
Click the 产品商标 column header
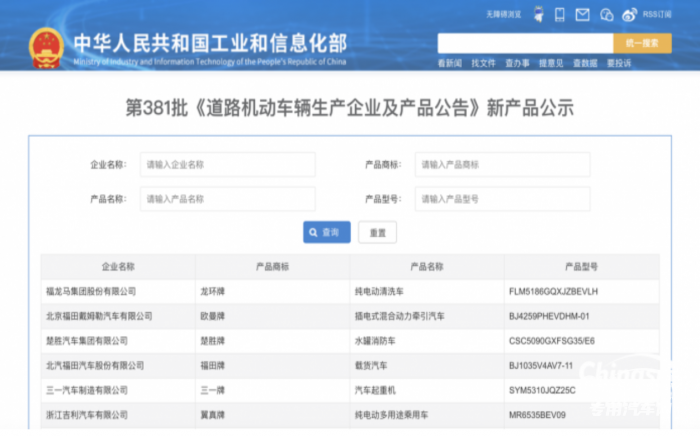(x=273, y=267)
